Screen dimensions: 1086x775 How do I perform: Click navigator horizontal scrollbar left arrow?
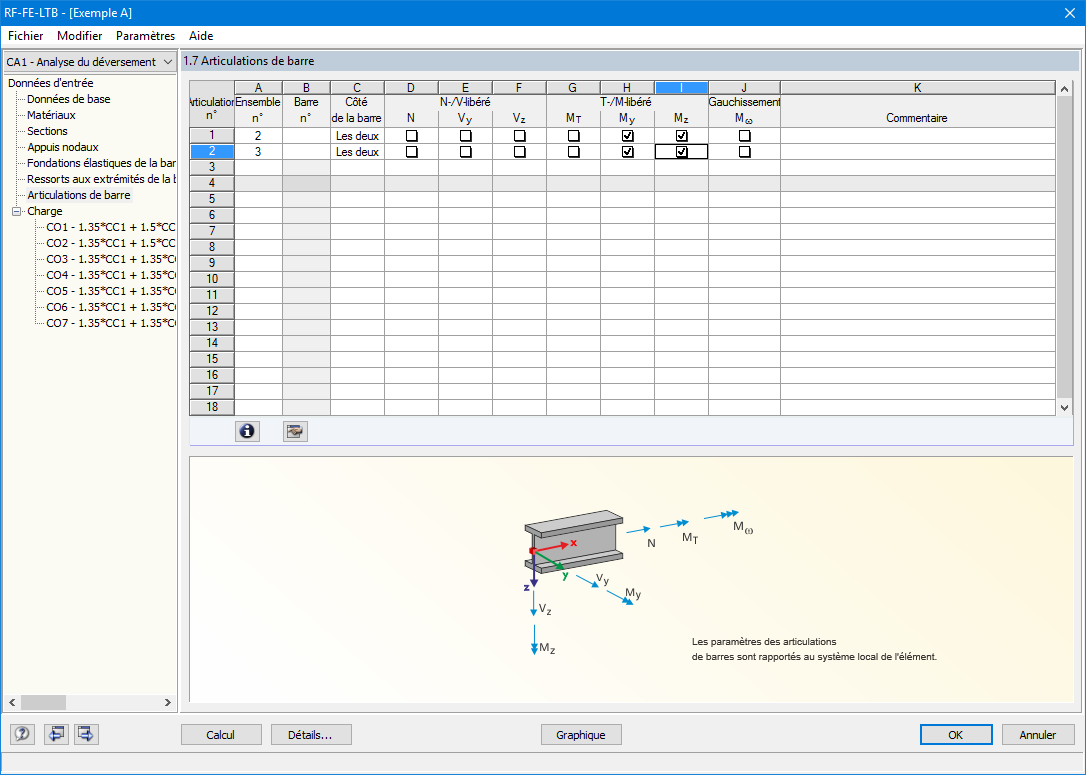coord(12,702)
